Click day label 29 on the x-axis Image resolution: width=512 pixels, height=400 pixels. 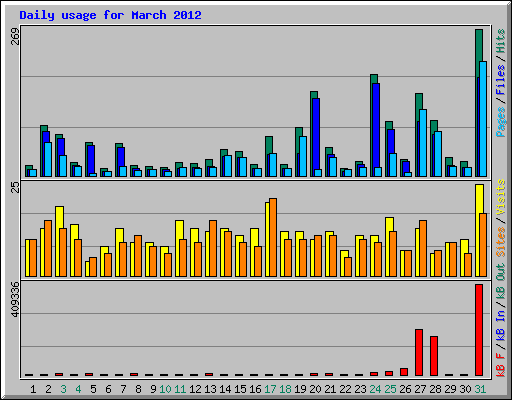[450, 389]
